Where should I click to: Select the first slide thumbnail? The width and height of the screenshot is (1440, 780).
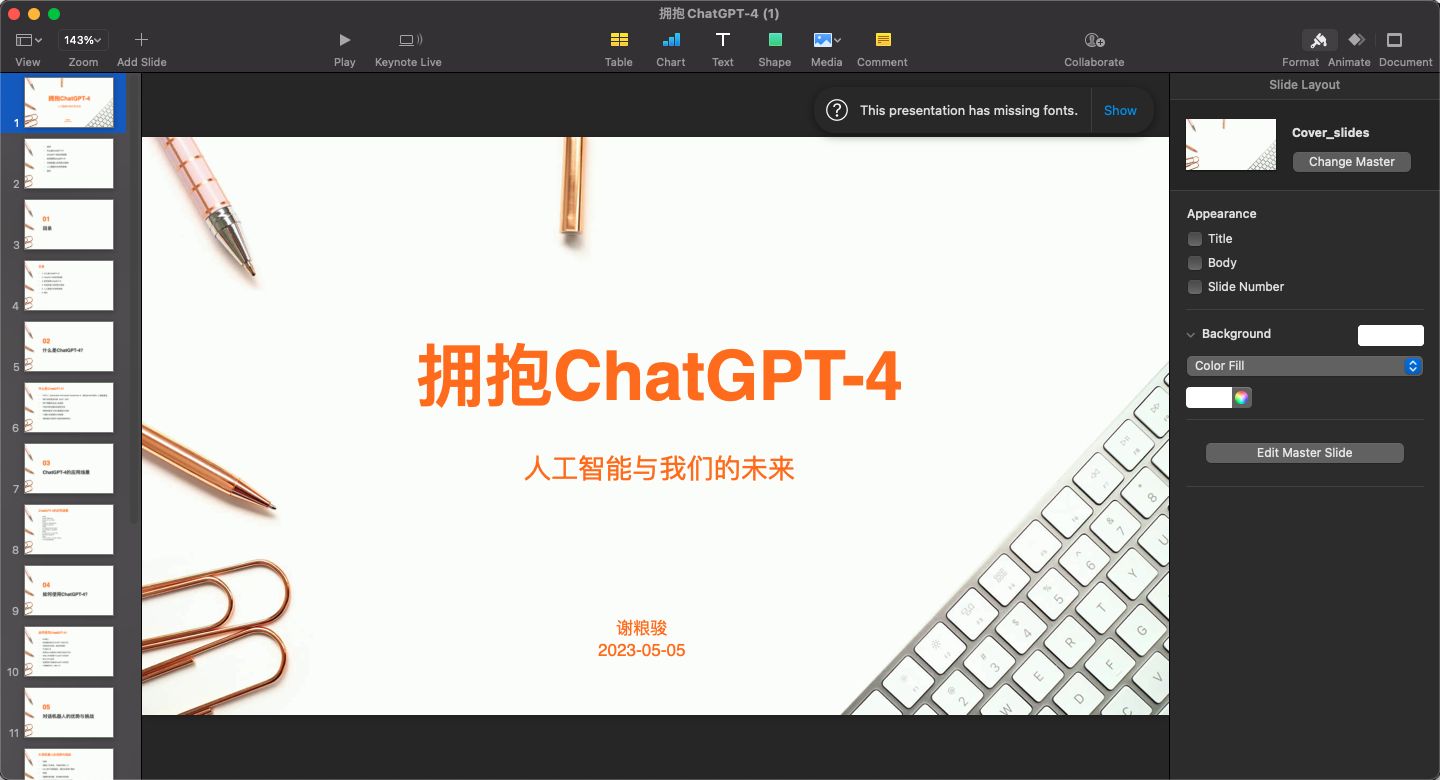point(67,102)
